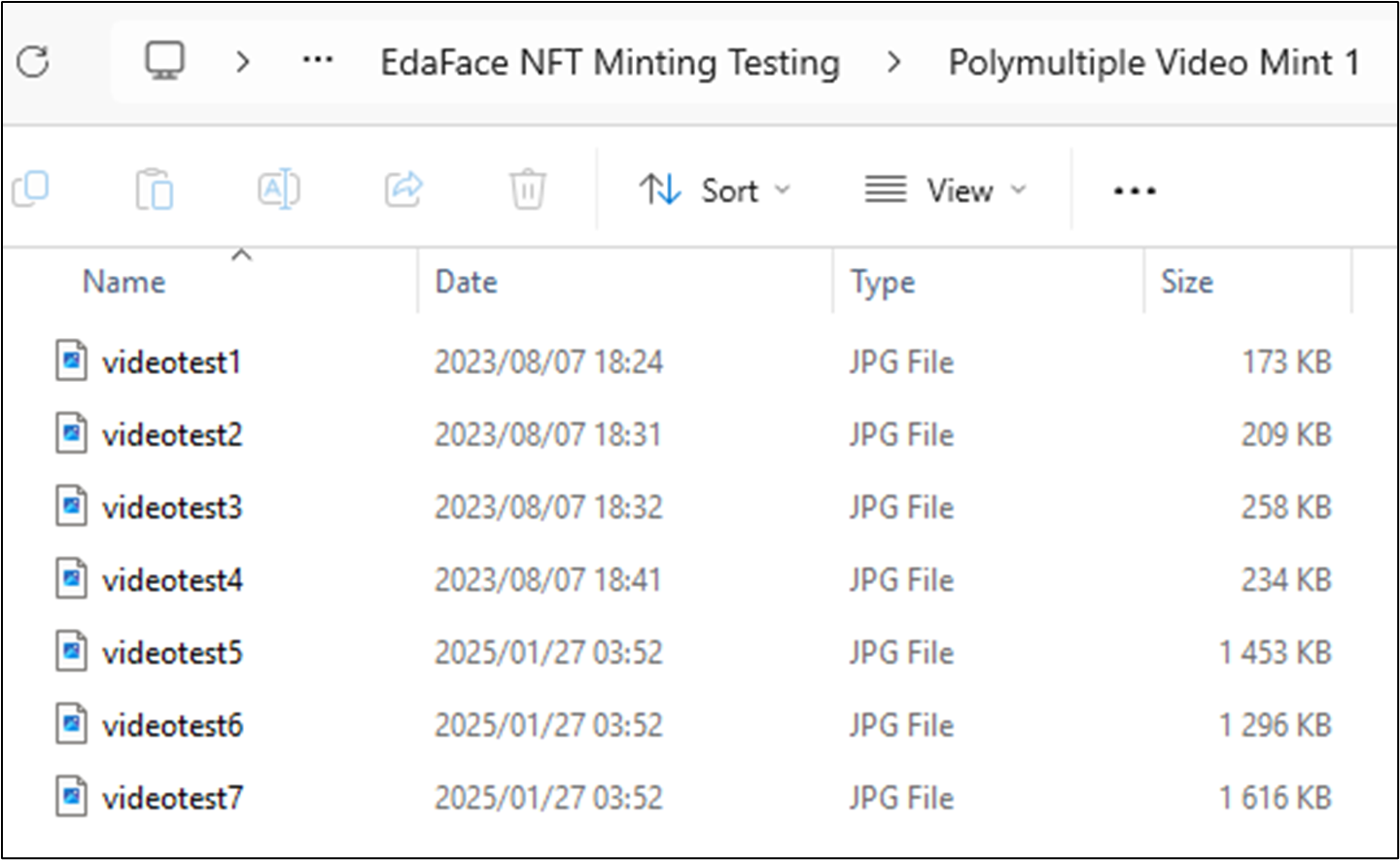Viewport: 1400px width, 860px height.
Task: Click the Copy icon in toolbar
Action: (x=30, y=189)
